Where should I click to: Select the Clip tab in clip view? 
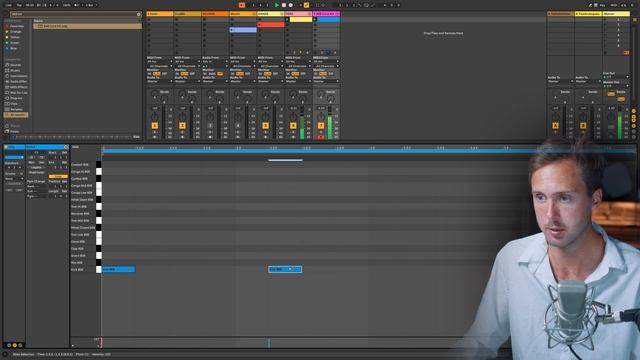(x=14, y=147)
